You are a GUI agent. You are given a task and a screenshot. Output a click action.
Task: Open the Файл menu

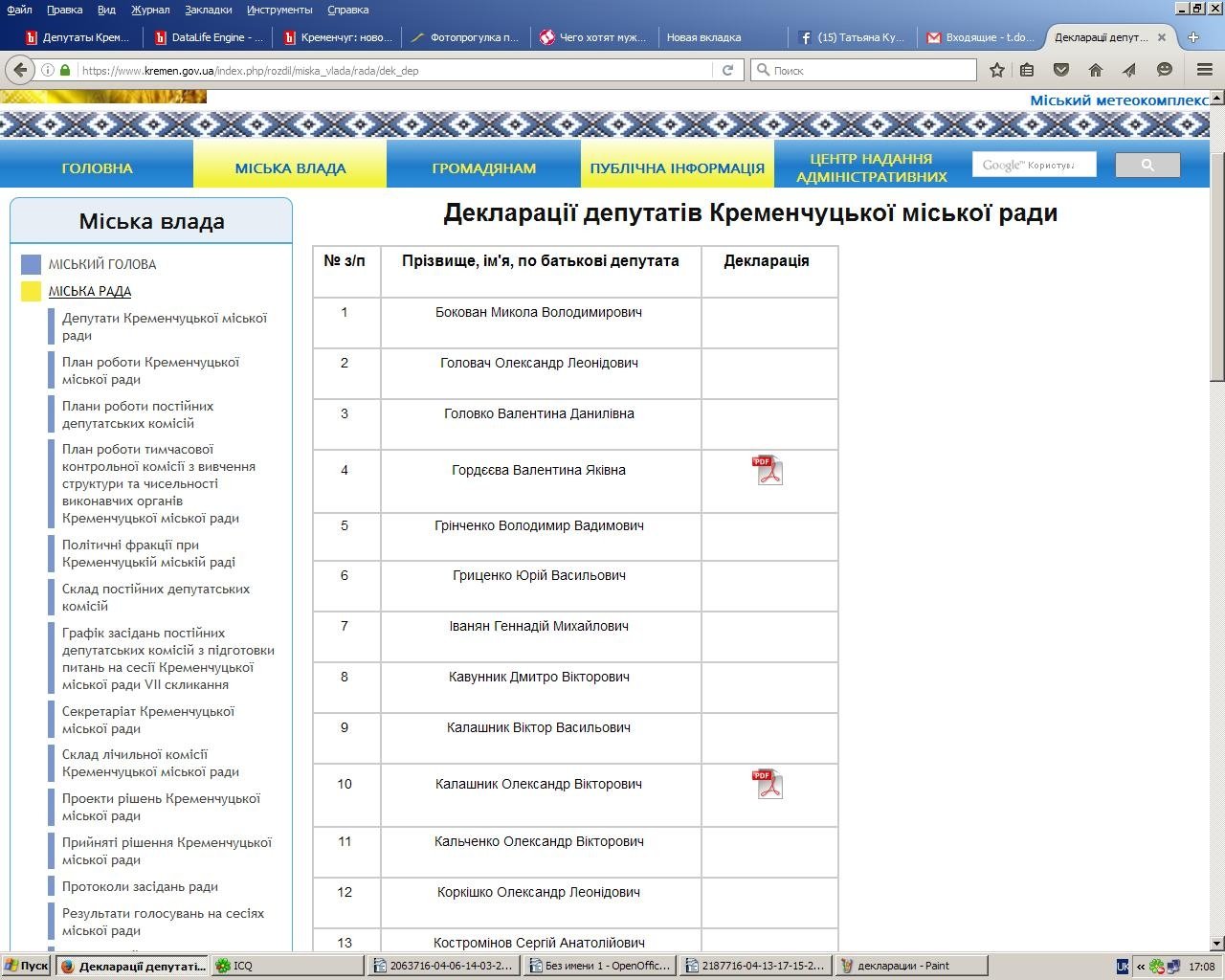click(x=19, y=10)
